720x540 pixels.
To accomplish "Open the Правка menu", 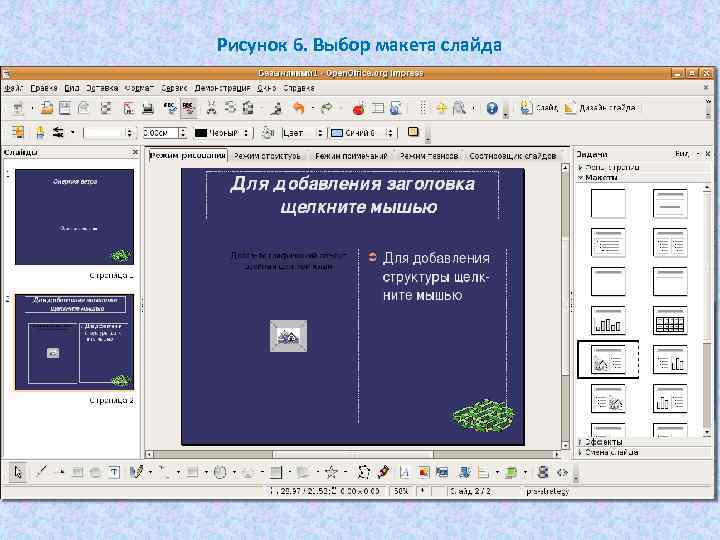I will 44,88.
